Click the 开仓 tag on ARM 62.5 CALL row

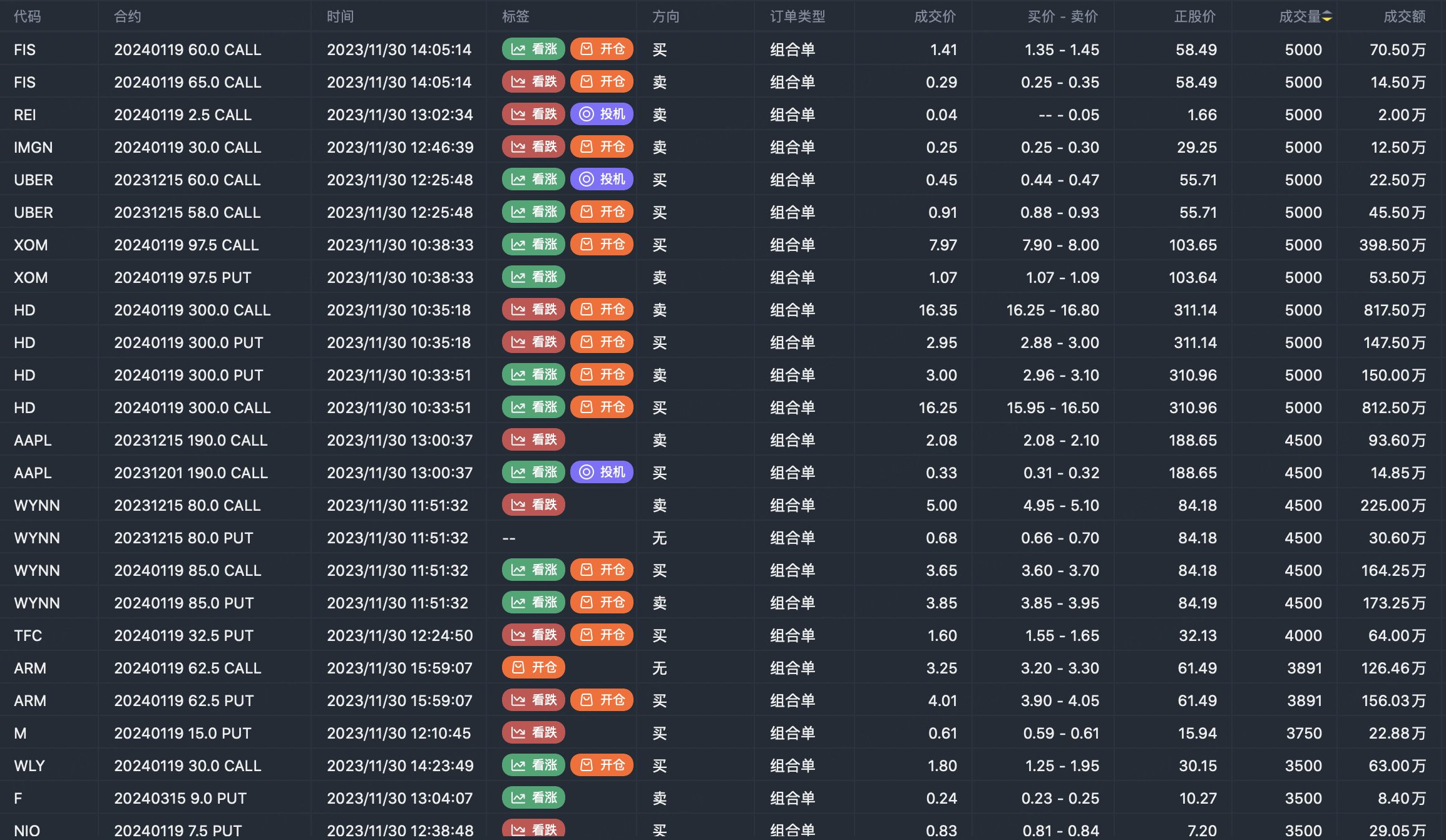click(533, 668)
